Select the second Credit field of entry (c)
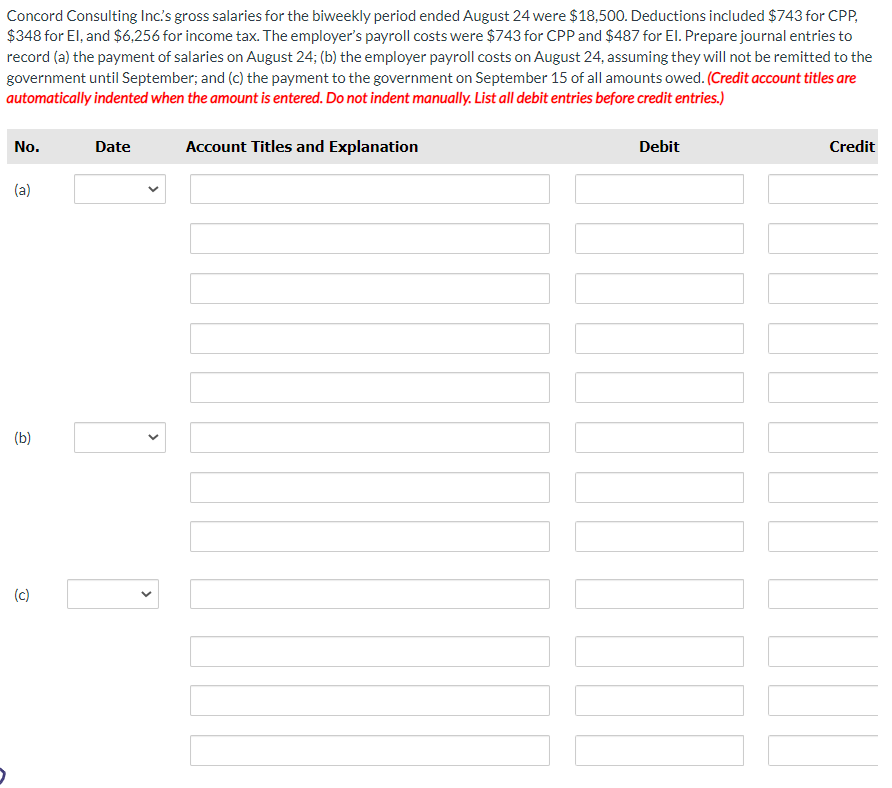The image size is (892, 788). coord(824,651)
